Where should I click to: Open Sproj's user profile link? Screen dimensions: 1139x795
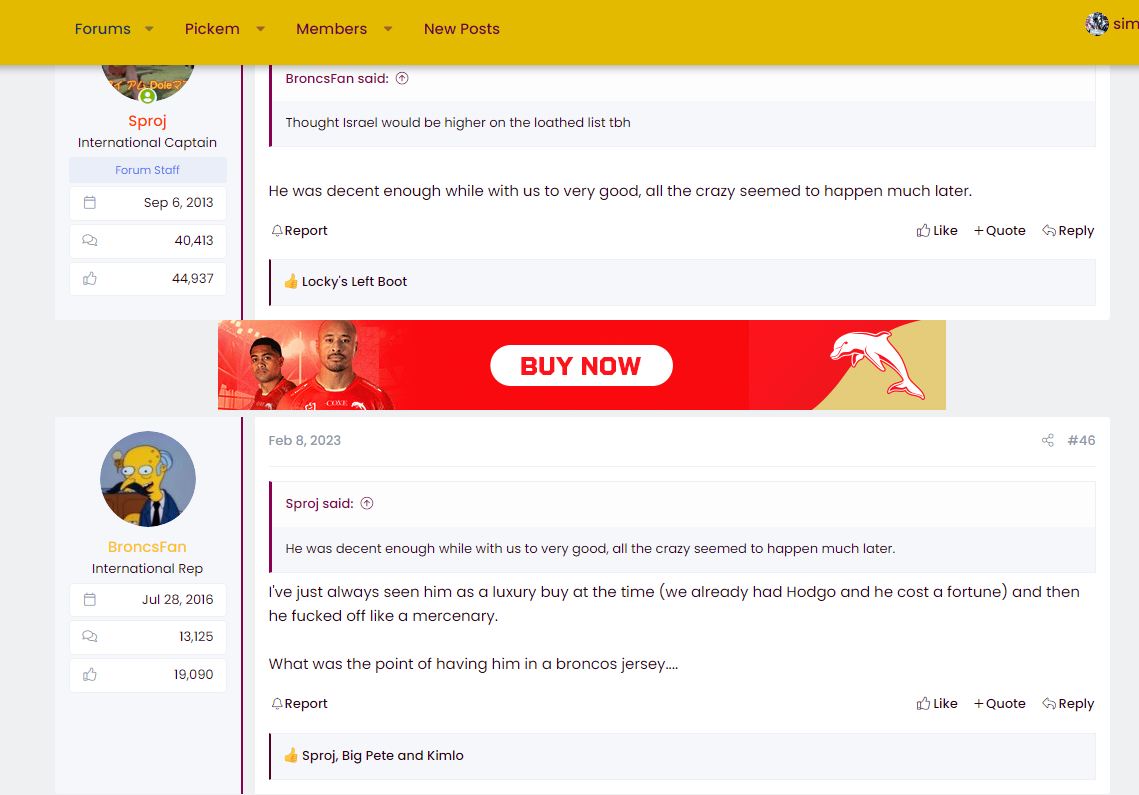pyautogui.click(x=147, y=121)
